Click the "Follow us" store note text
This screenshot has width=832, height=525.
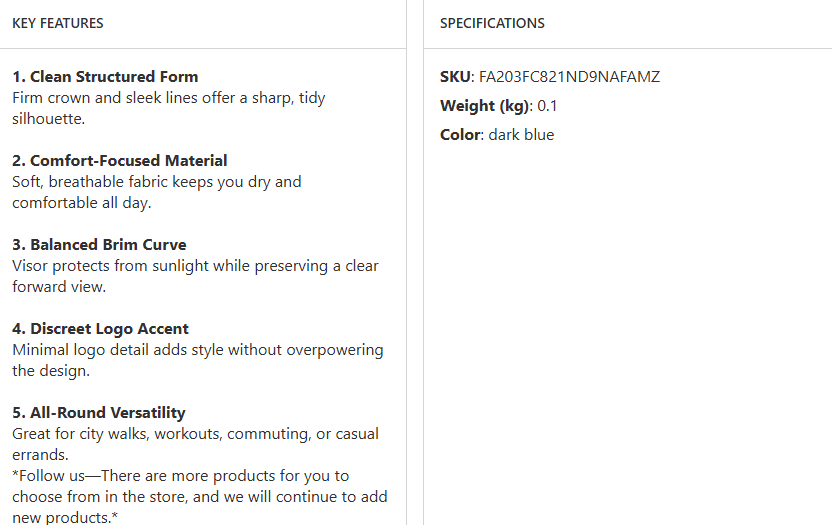pyautogui.click(x=180, y=476)
